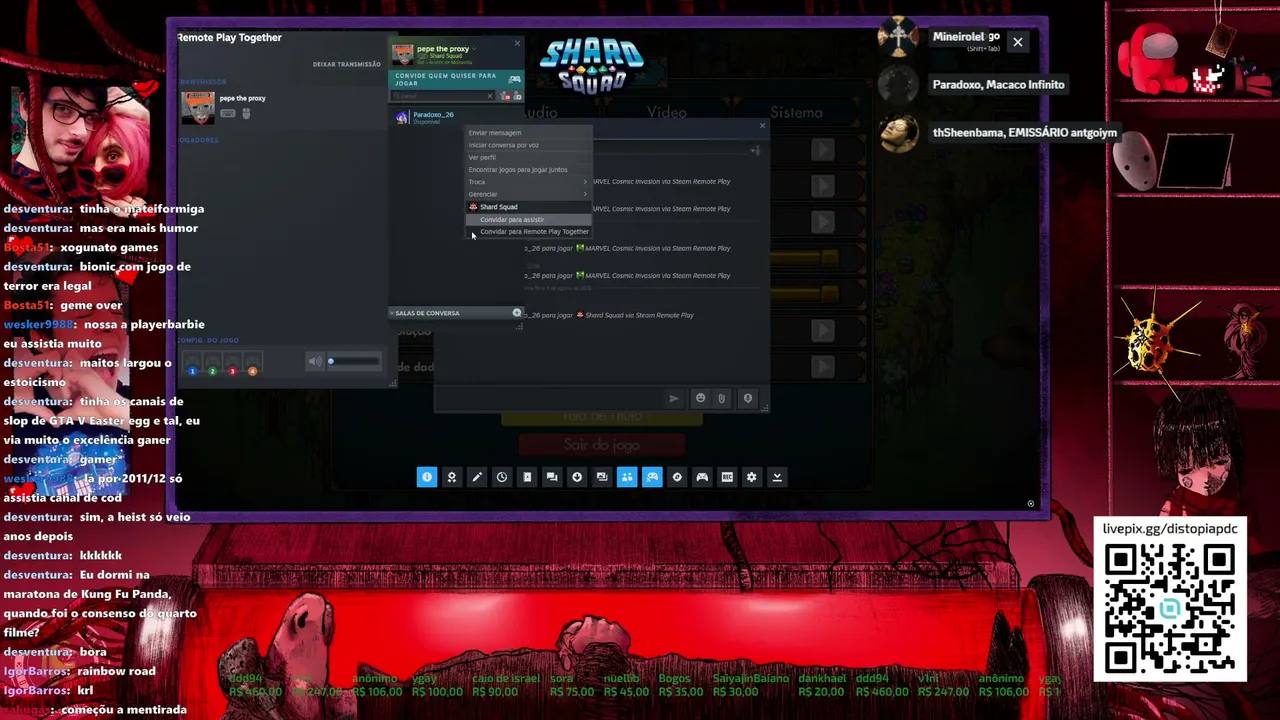Click the Shard Squad entry in context menu
This screenshot has height=720, width=1280.
pyautogui.click(x=529, y=207)
